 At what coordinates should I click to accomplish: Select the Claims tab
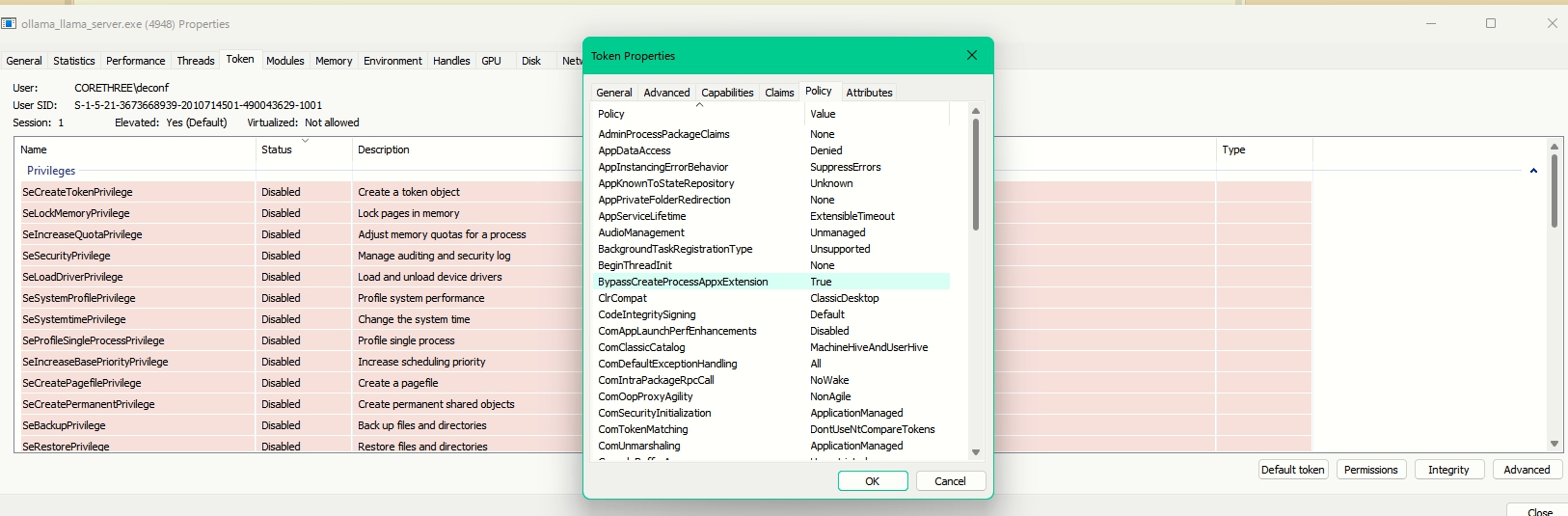click(x=779, y=93)
